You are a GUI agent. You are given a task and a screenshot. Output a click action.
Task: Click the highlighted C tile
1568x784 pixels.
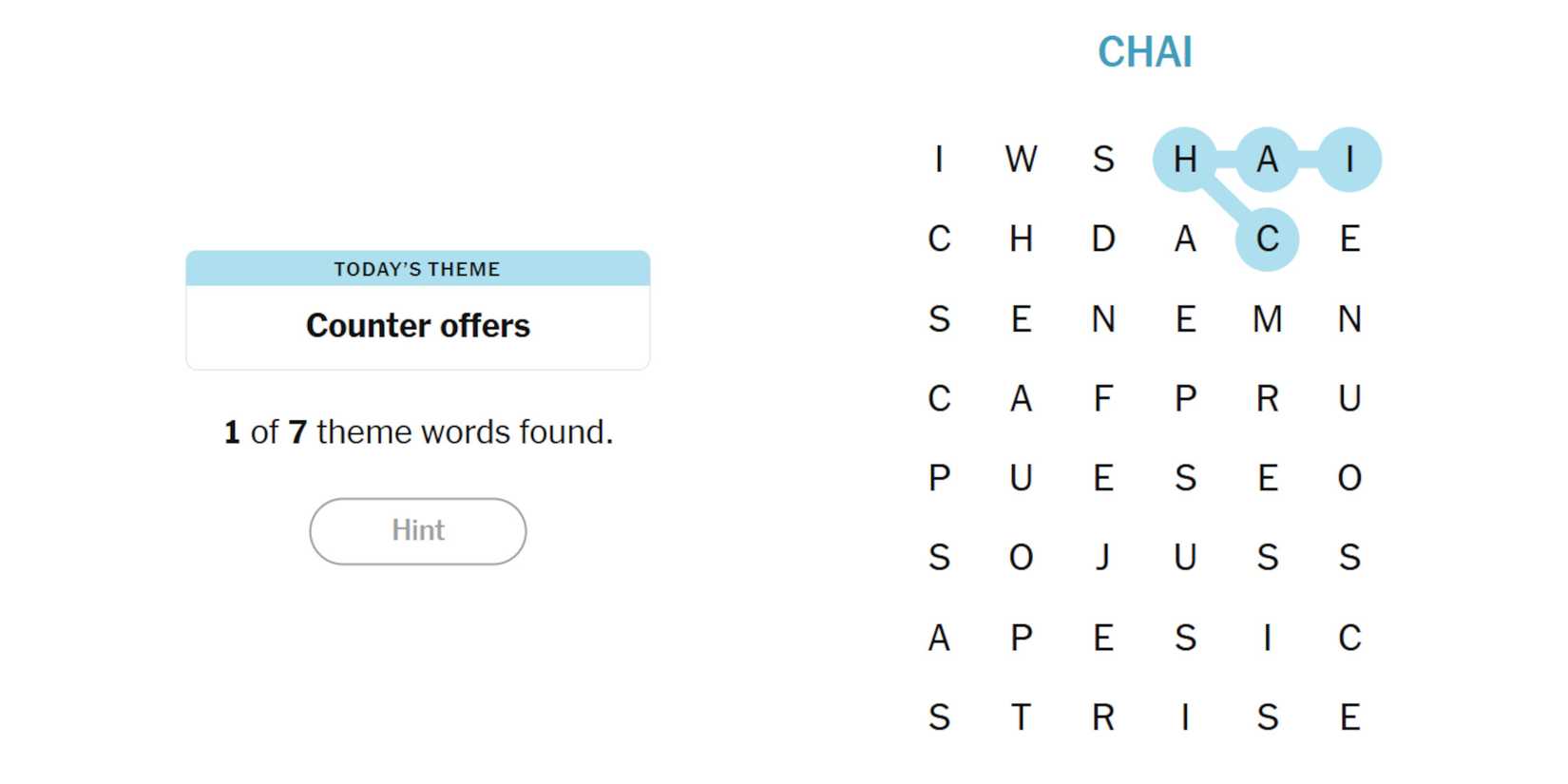click(x=1267, y=239)
